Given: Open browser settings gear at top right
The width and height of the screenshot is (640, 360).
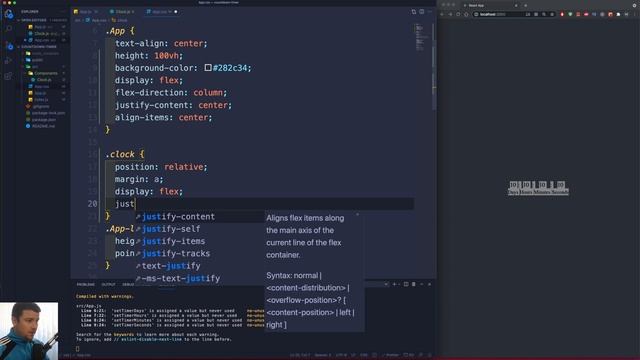Looking at the screenshot, I should click(635, 5).
